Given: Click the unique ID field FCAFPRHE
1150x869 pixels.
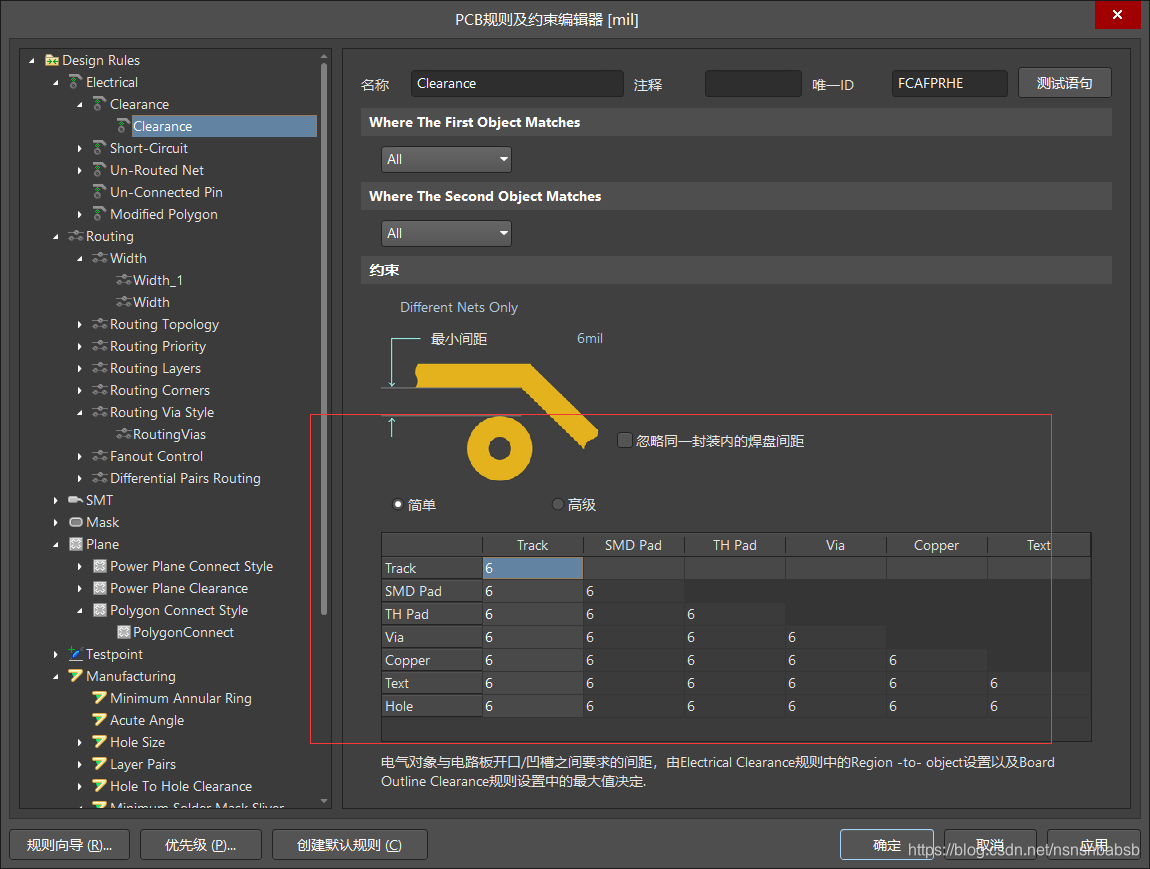Looking at the screenshot, I should coord(950,84).
